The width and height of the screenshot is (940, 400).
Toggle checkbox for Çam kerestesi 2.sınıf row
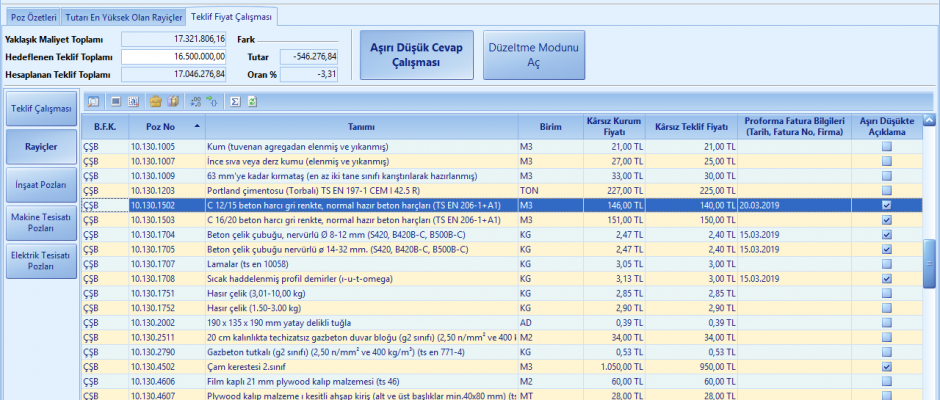pos(887,367)
